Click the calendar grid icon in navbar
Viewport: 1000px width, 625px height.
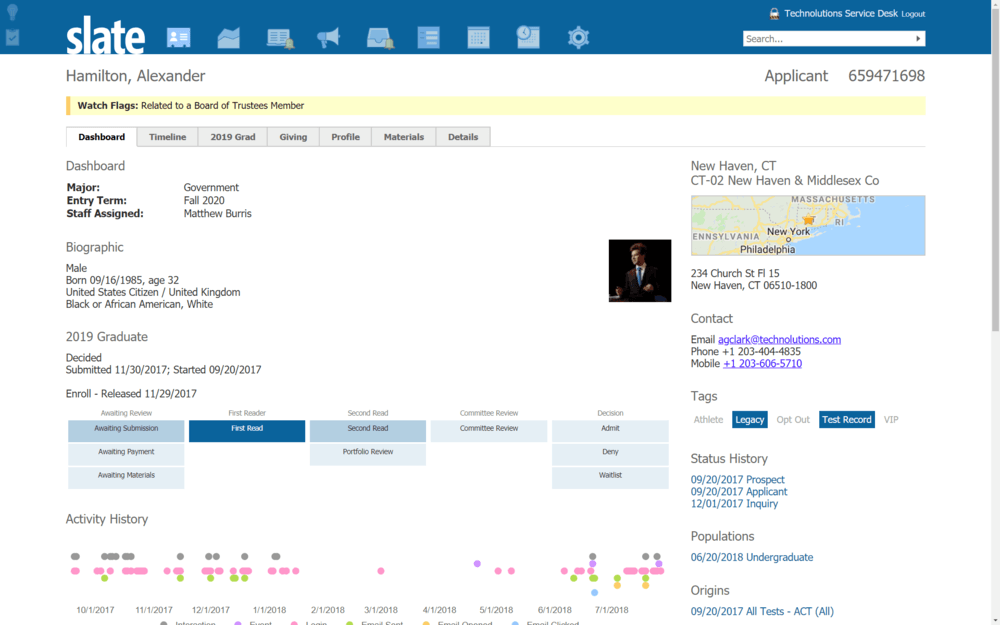(478, 38)
